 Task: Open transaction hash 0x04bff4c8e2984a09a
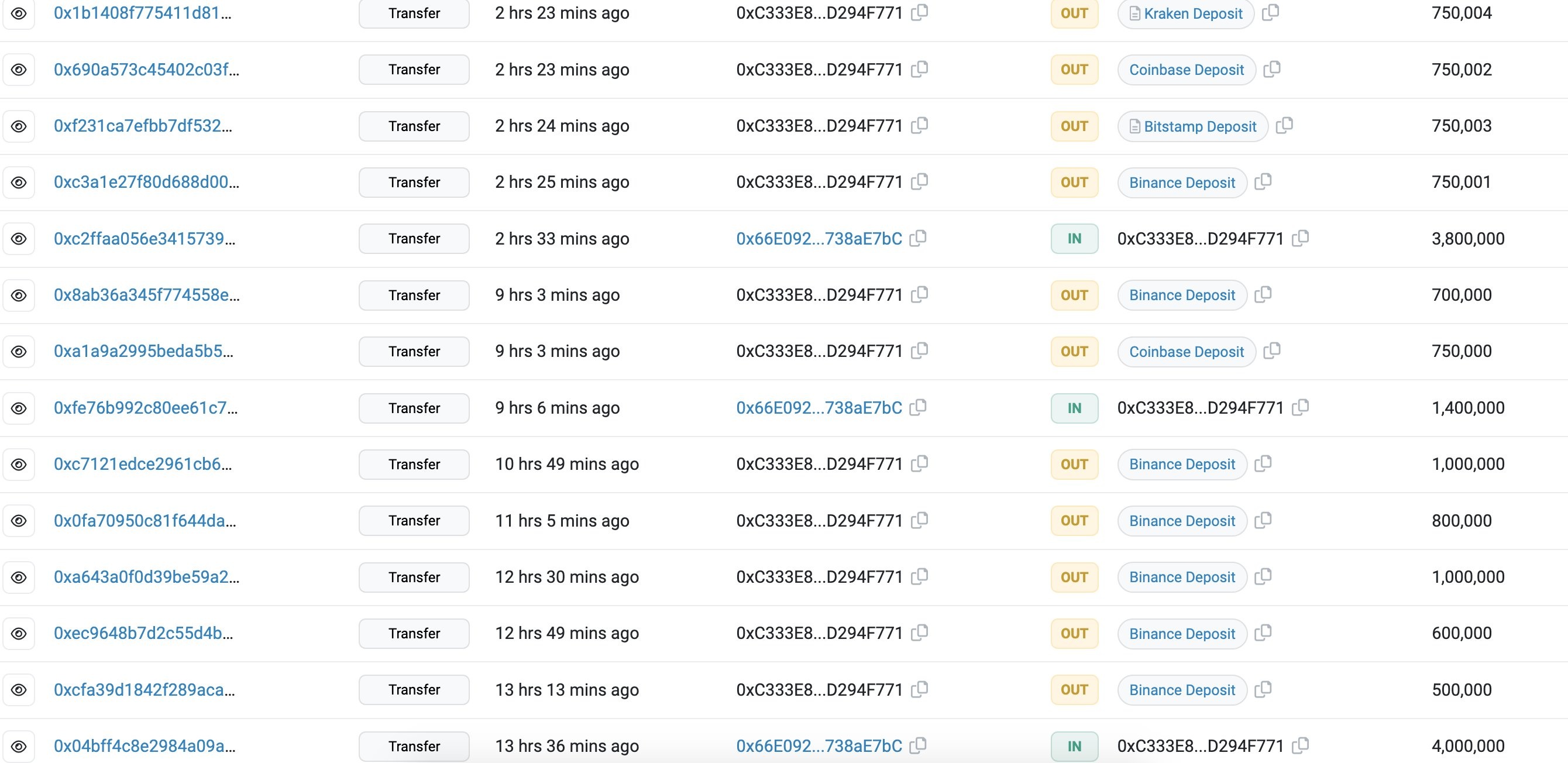click(x=145, y=747)
